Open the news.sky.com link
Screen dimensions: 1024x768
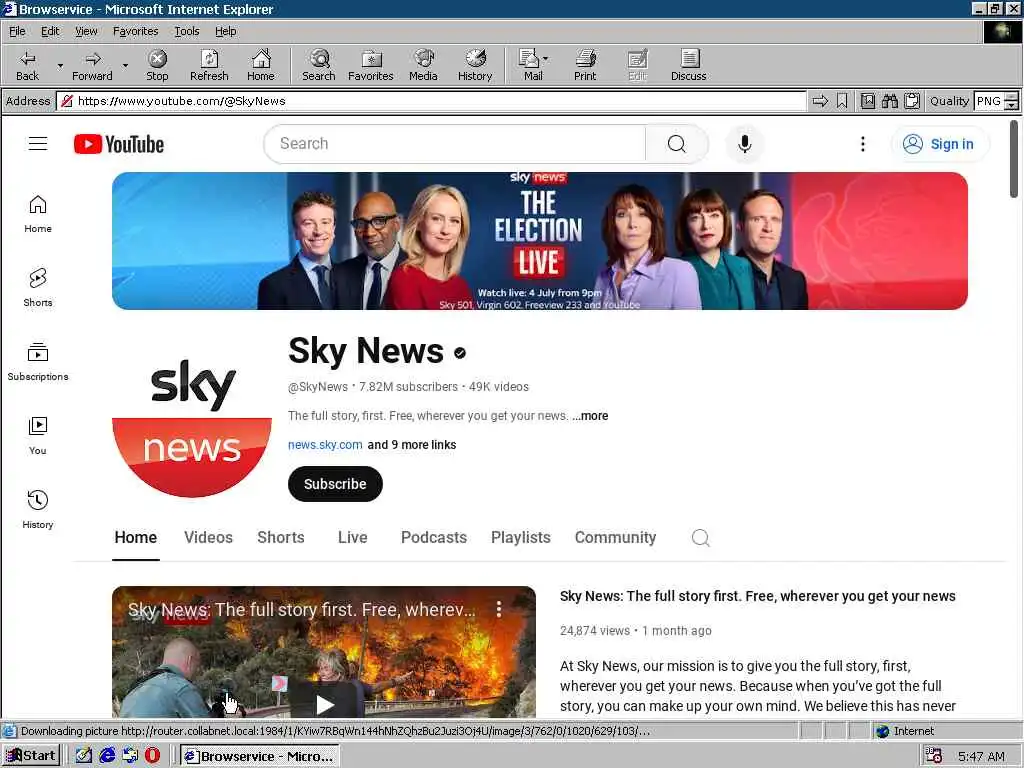[x=325, y=445]
